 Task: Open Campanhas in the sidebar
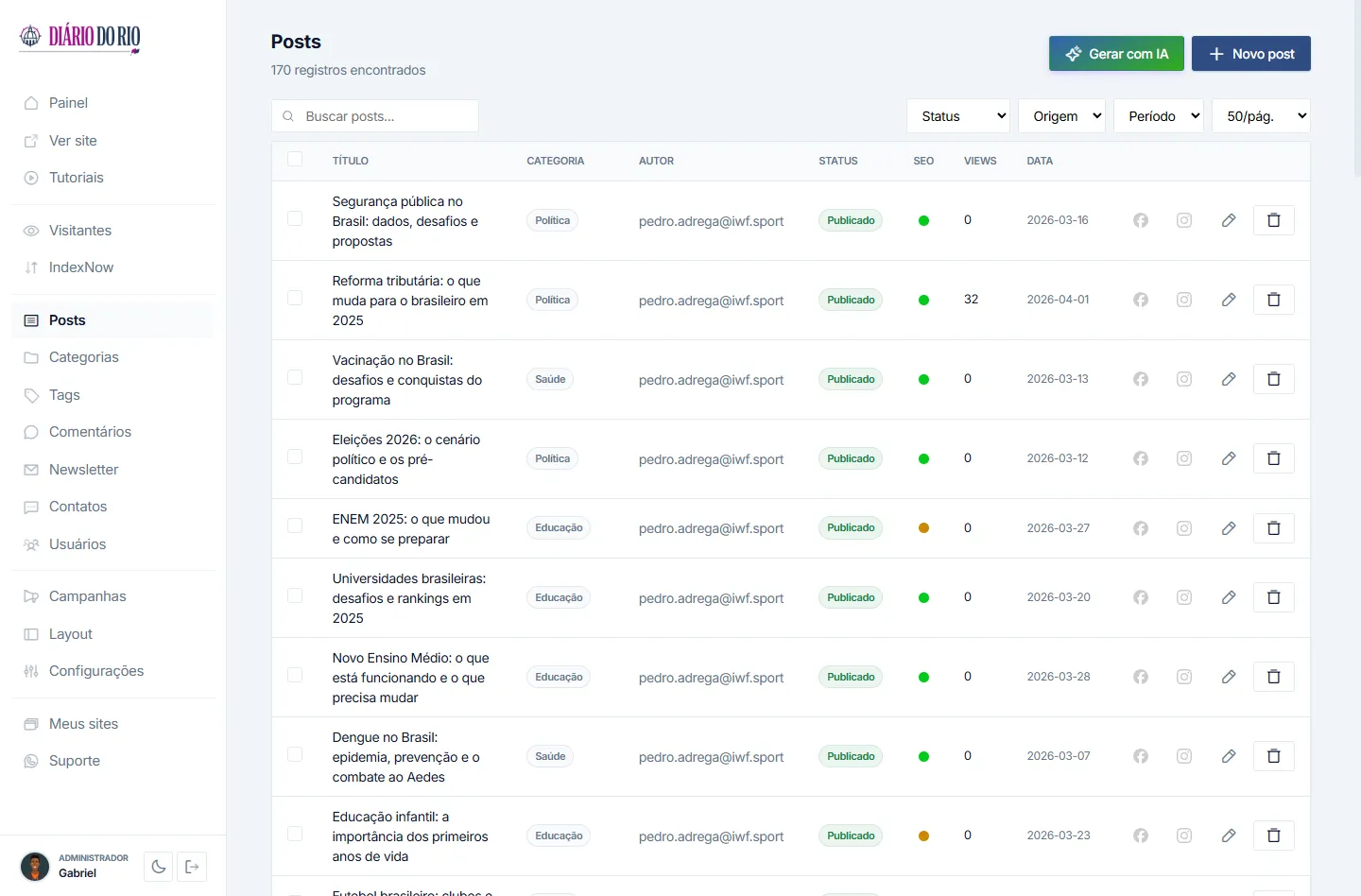pyautogui.click(x=113, y=596)
